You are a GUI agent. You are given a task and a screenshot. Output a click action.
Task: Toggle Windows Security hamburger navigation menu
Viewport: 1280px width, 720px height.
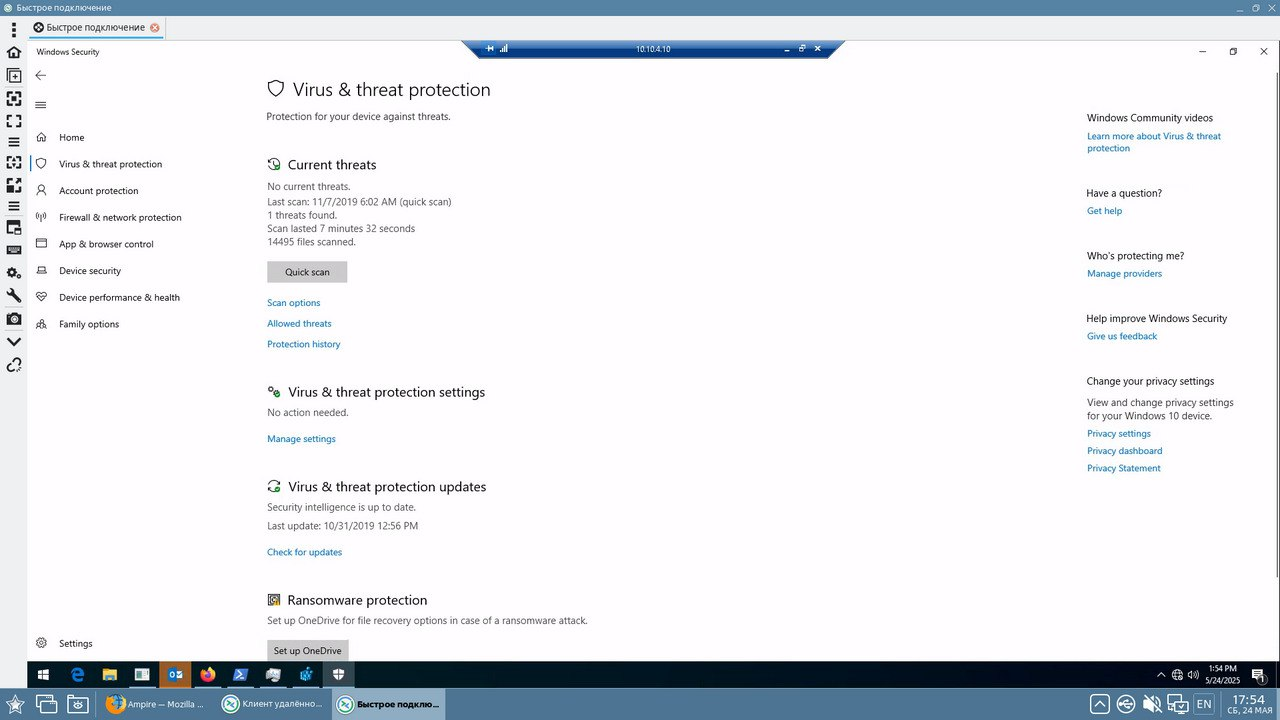[41, 105]
